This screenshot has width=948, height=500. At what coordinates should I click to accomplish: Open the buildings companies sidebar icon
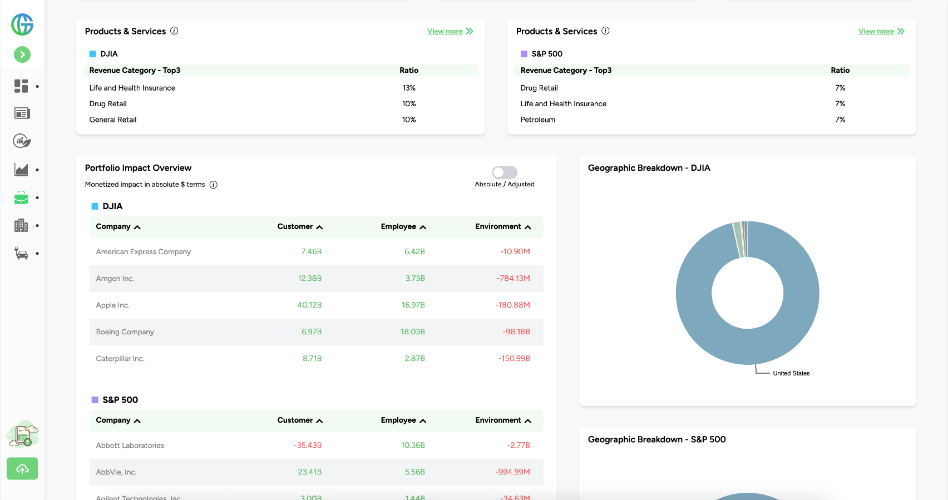coord(21,226)
